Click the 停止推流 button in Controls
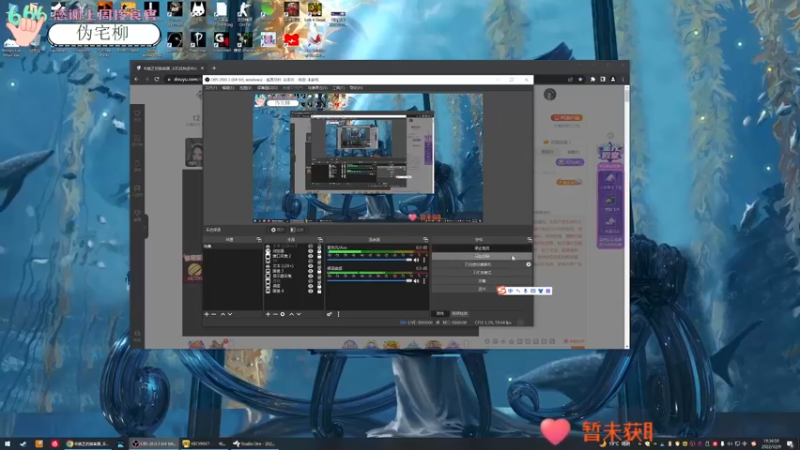 tap(482, 248)
